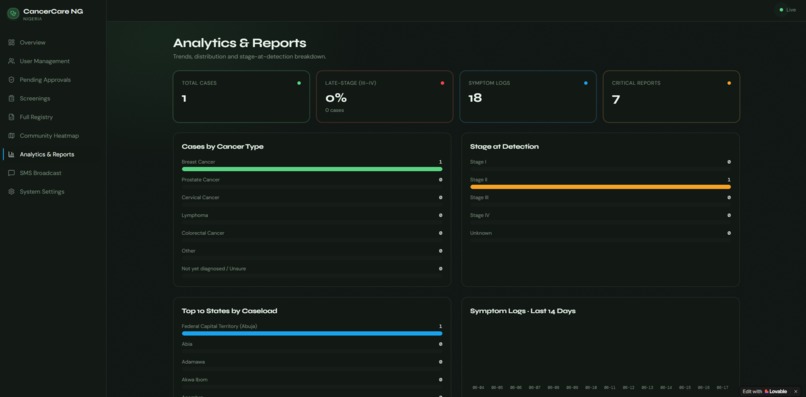This screenshot has width=806, height=397.
Task: Click the Live status label
Action: click(791, 10)
